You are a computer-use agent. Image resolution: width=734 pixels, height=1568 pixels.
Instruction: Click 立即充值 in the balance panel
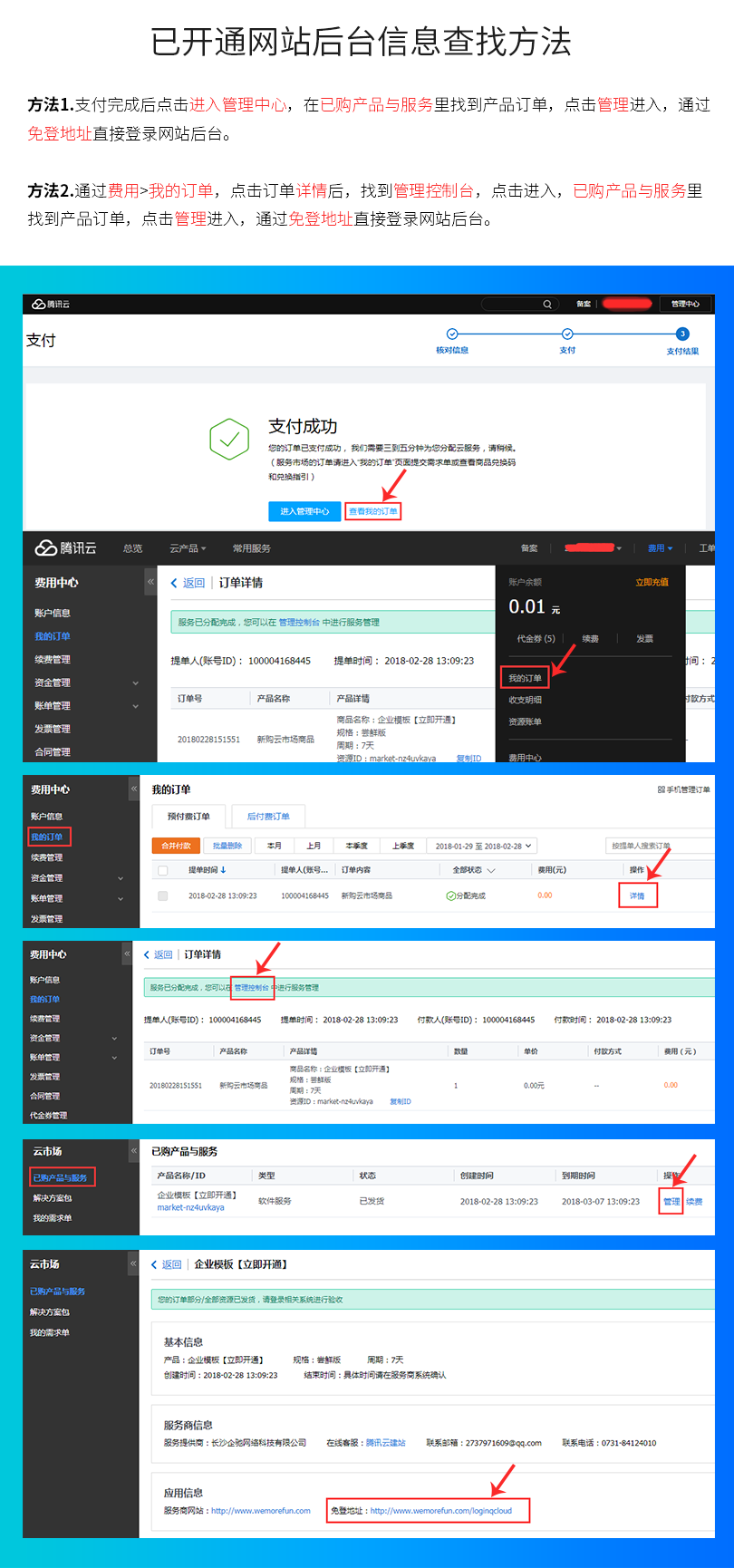pos(652,582)
